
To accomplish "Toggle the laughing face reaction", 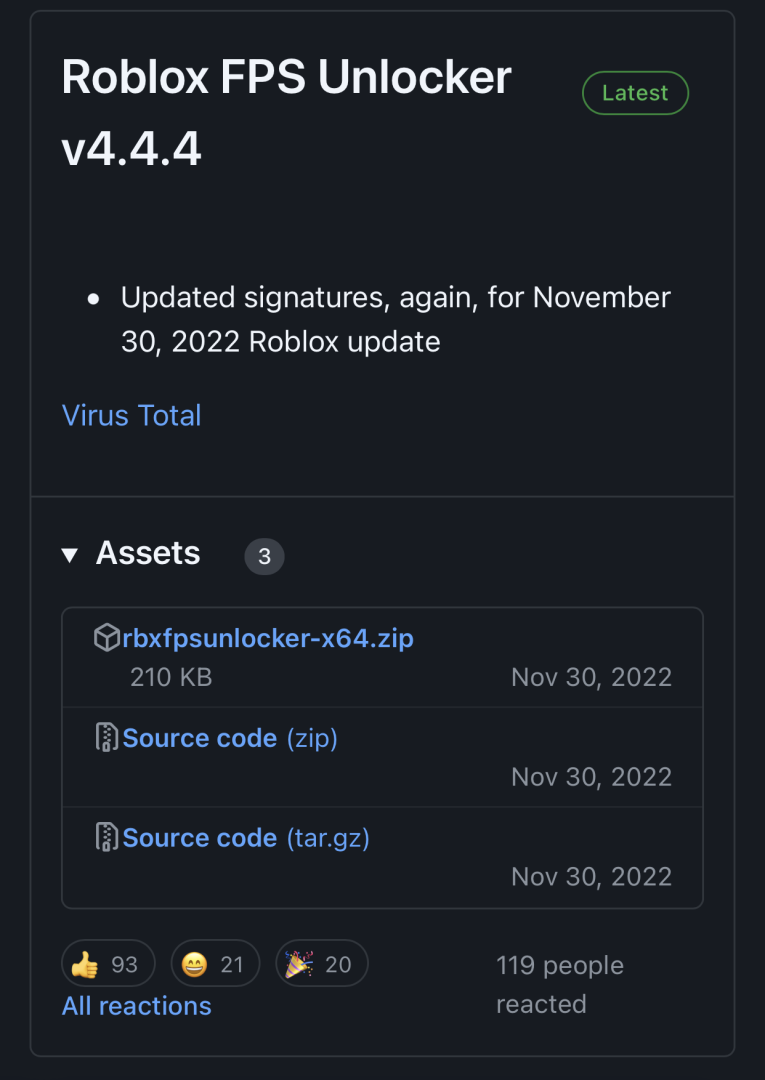I will 214,964.
